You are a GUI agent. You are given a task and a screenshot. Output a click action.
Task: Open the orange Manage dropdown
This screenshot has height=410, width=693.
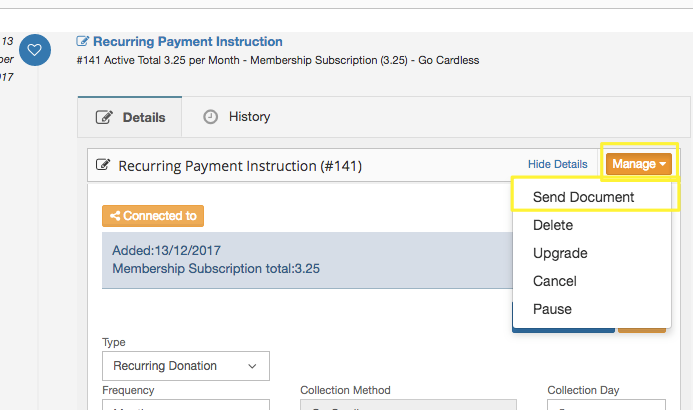pyautogui.click(x=639, y=164)
